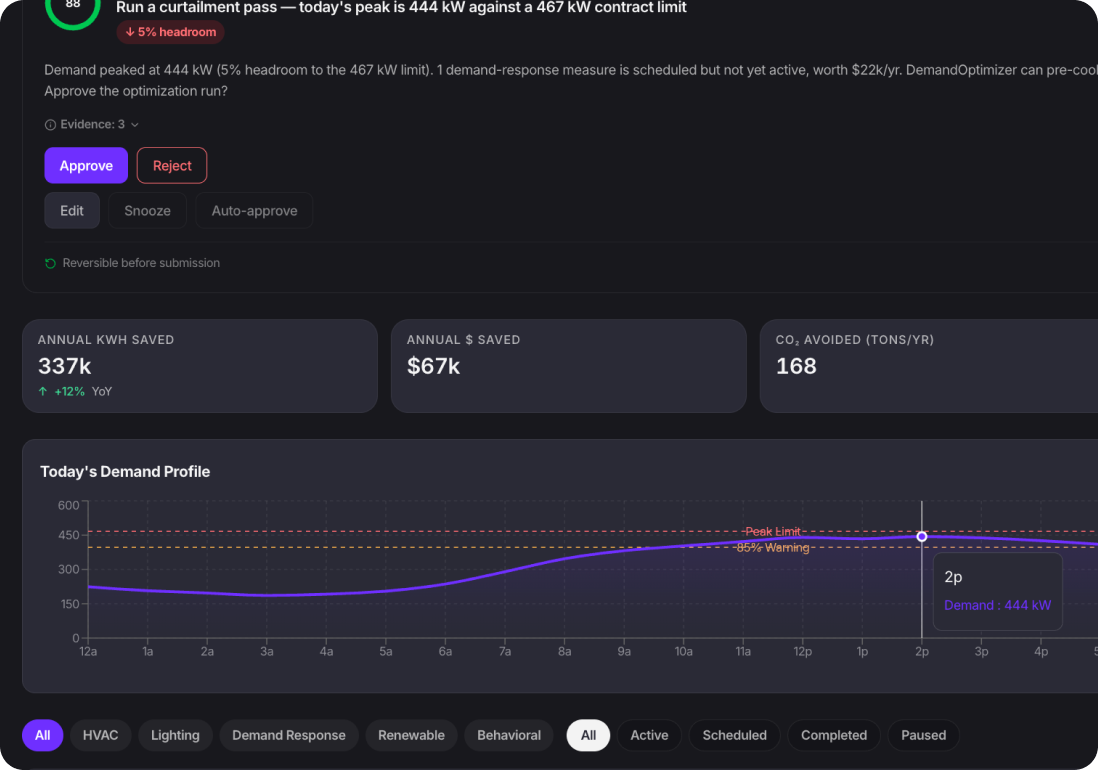Click the reversible green undo icon

point(50,263)
